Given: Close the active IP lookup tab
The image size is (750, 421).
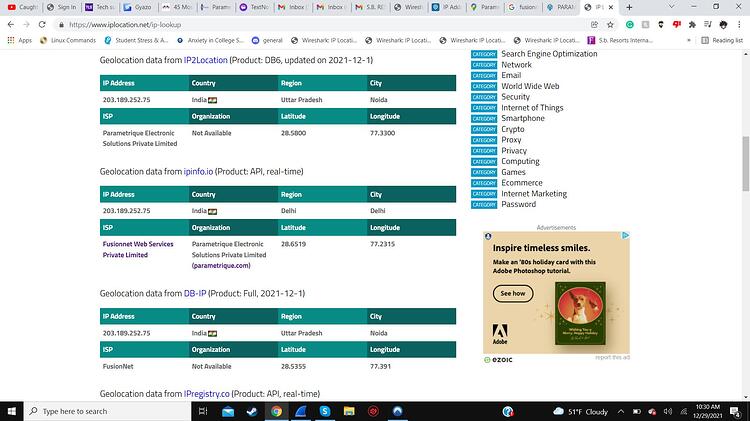Looking at the screenshot, I should (611, 7).
